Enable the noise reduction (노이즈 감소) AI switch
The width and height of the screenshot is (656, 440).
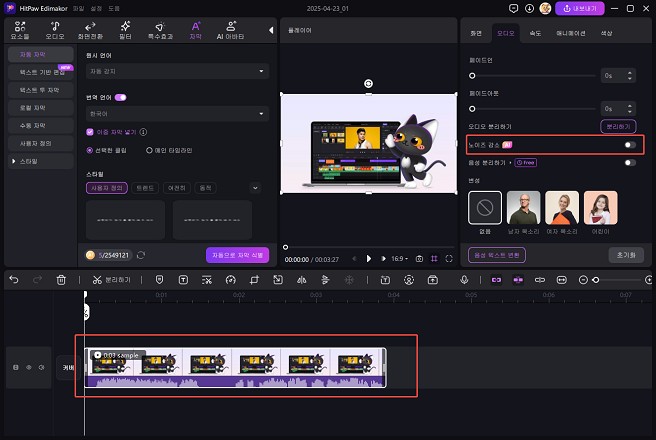[x=630, y=145]
